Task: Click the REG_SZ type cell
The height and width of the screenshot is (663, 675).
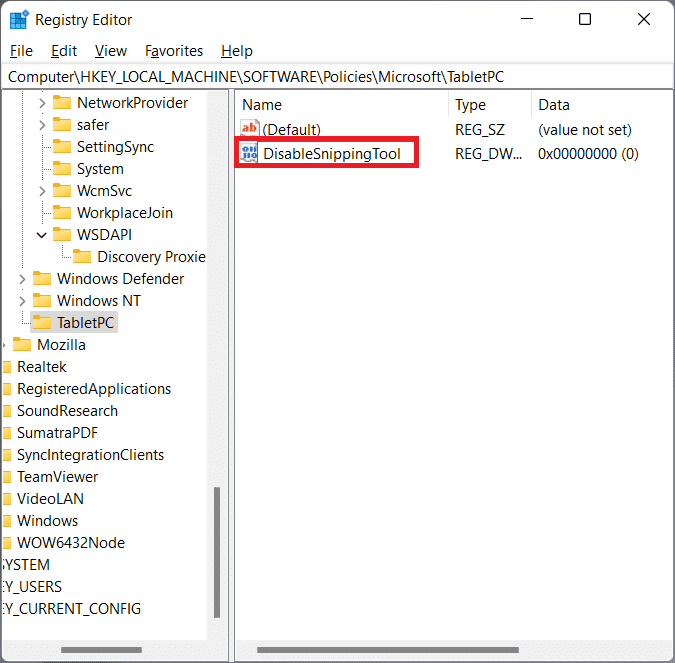Action: coord(480,130)
